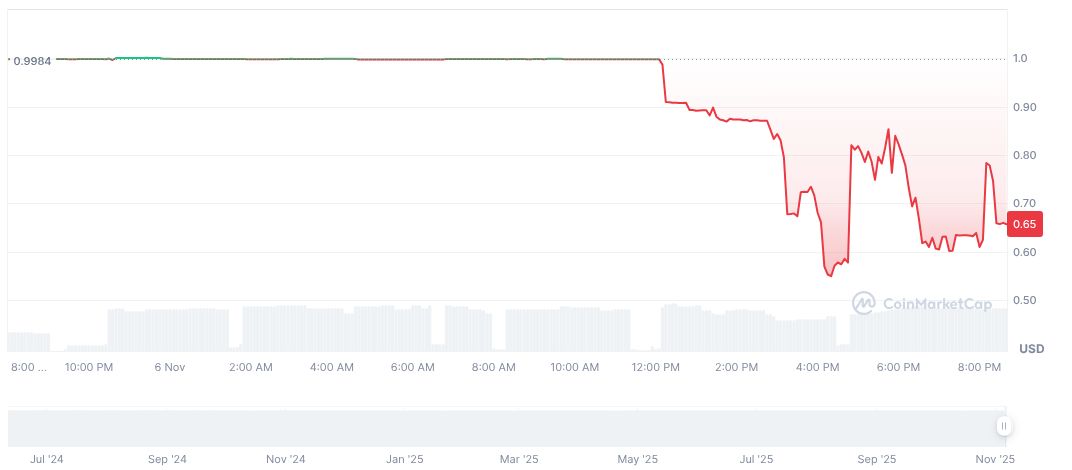Jump to Jul '24 in the navigator

coord(47,459)
